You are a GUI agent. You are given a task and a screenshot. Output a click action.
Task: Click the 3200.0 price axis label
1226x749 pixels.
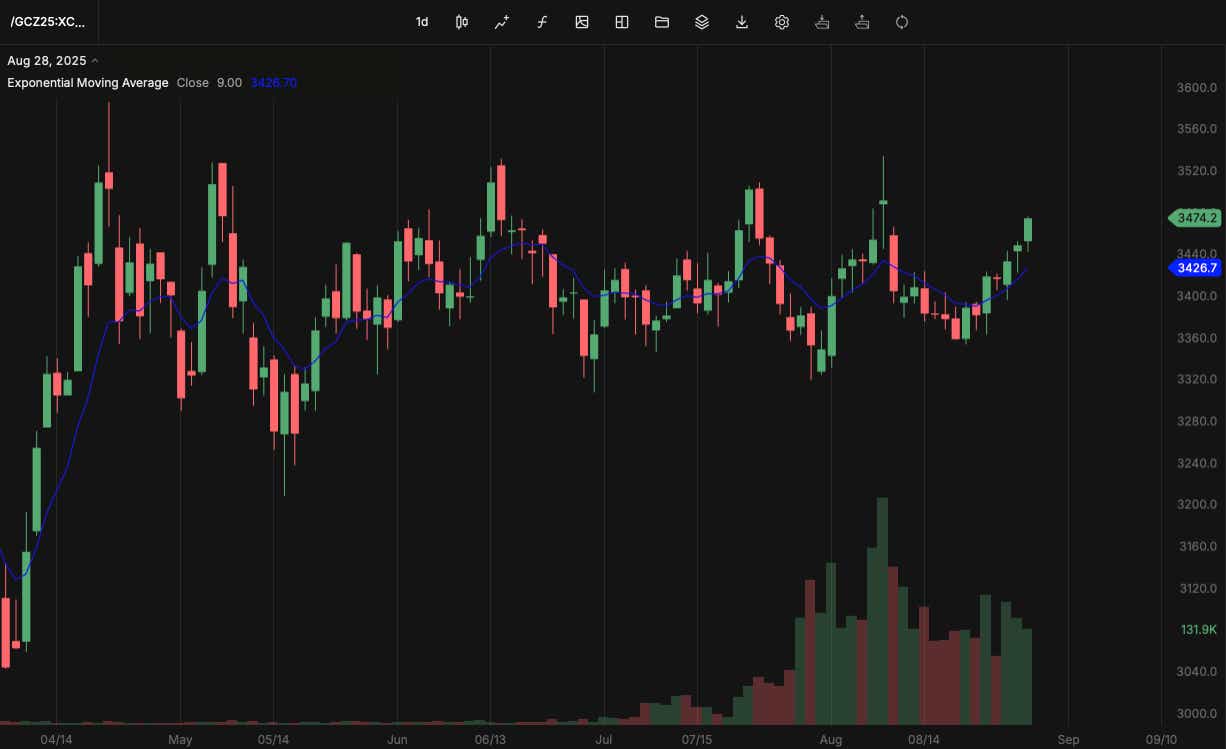[1195, 505]
